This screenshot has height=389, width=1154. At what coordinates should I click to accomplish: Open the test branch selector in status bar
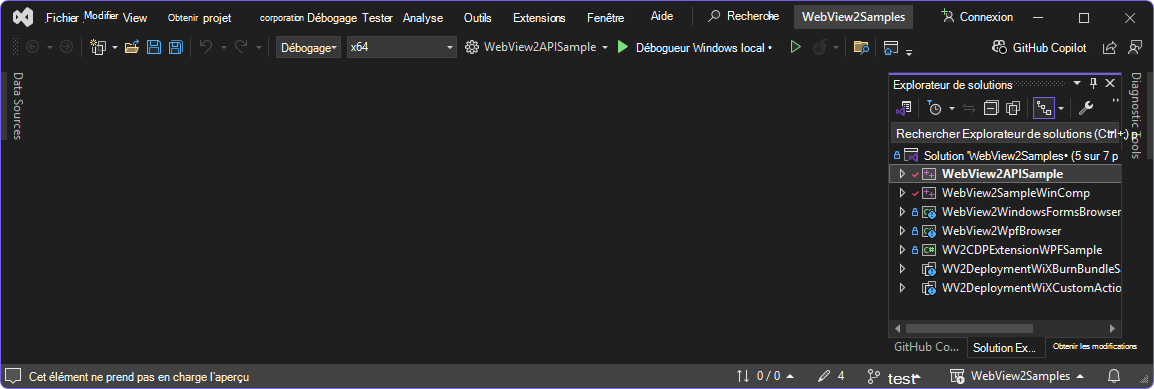pyautogui.click(x=894, y=377)
